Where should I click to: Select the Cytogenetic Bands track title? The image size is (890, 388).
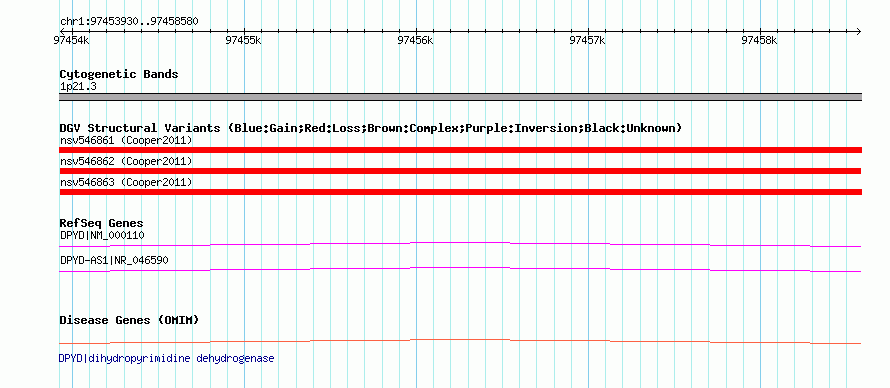tap(119, 74)
